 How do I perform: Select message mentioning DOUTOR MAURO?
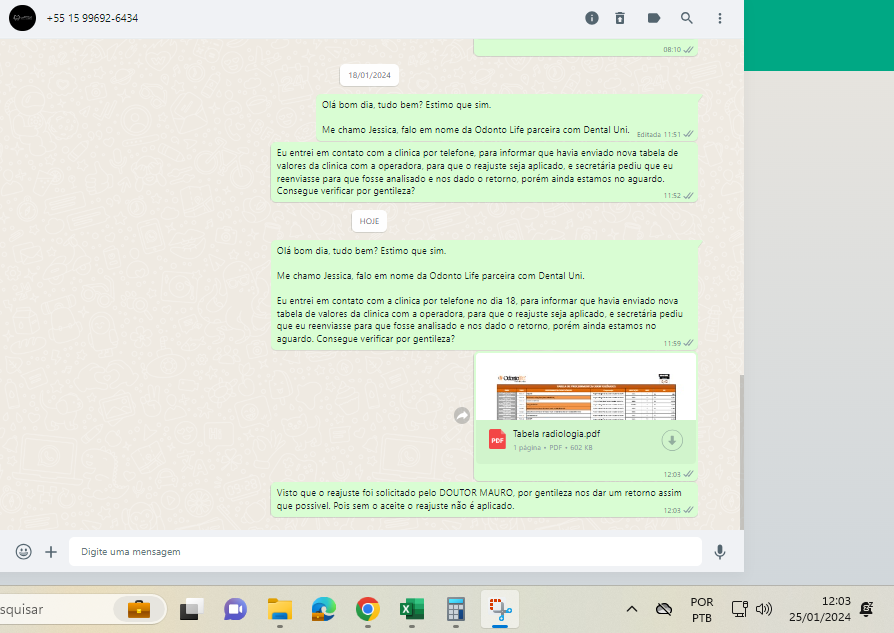[484, 500]
